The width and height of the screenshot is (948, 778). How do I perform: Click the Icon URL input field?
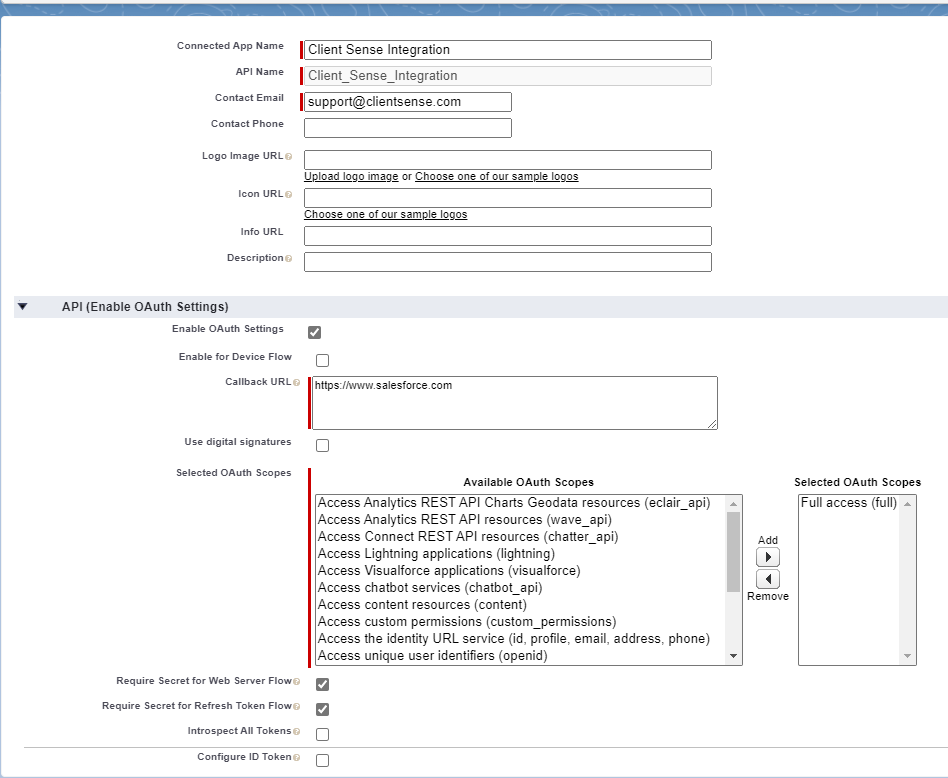[x=508, y=198]
